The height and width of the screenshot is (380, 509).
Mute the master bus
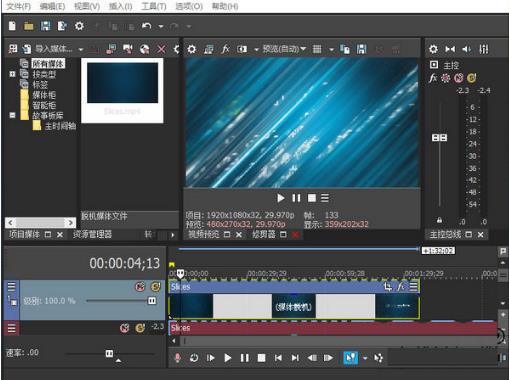[x=459, y=78]
